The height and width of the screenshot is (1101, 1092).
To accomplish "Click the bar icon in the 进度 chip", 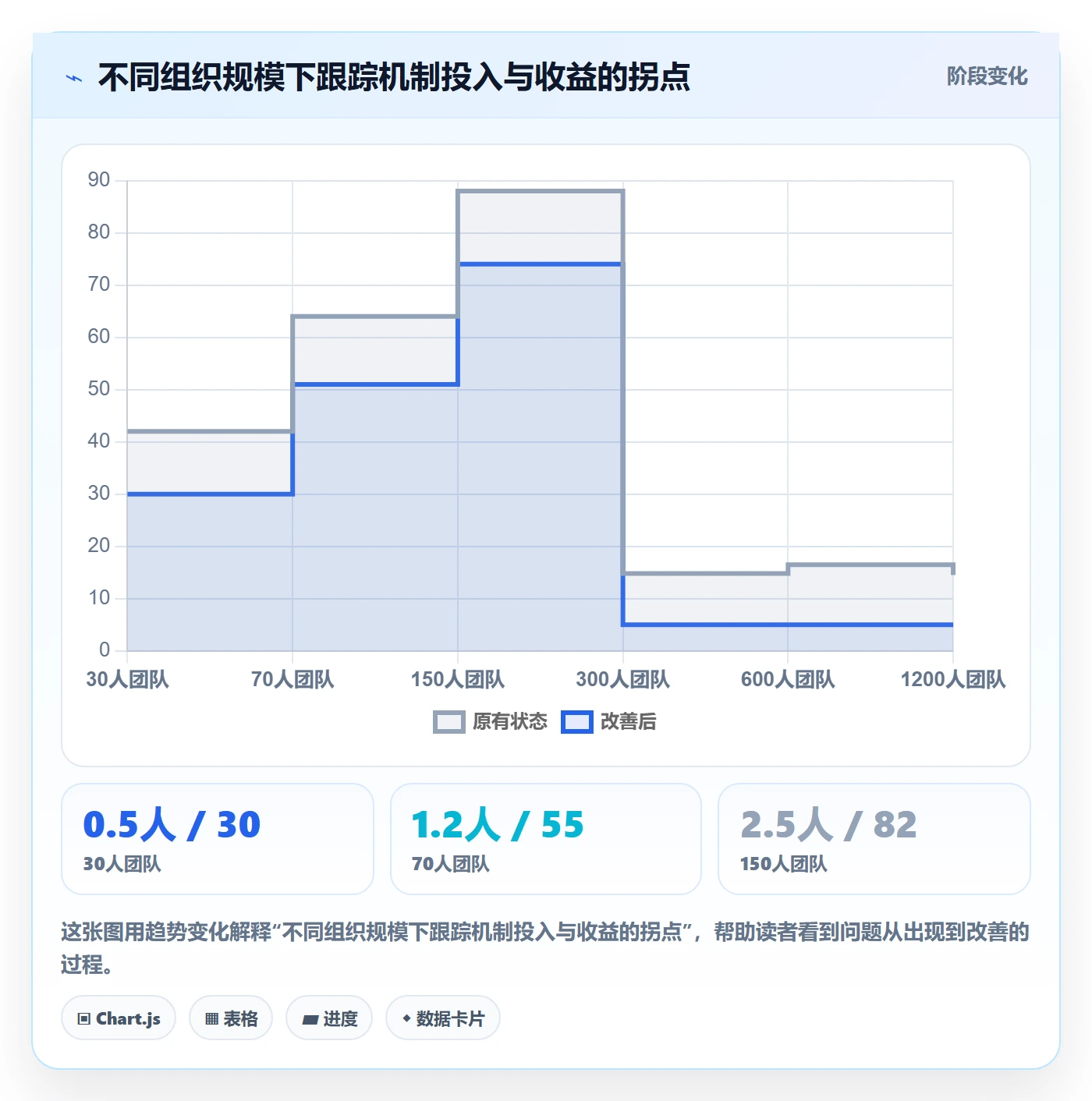I will (x=310, y=1019).
